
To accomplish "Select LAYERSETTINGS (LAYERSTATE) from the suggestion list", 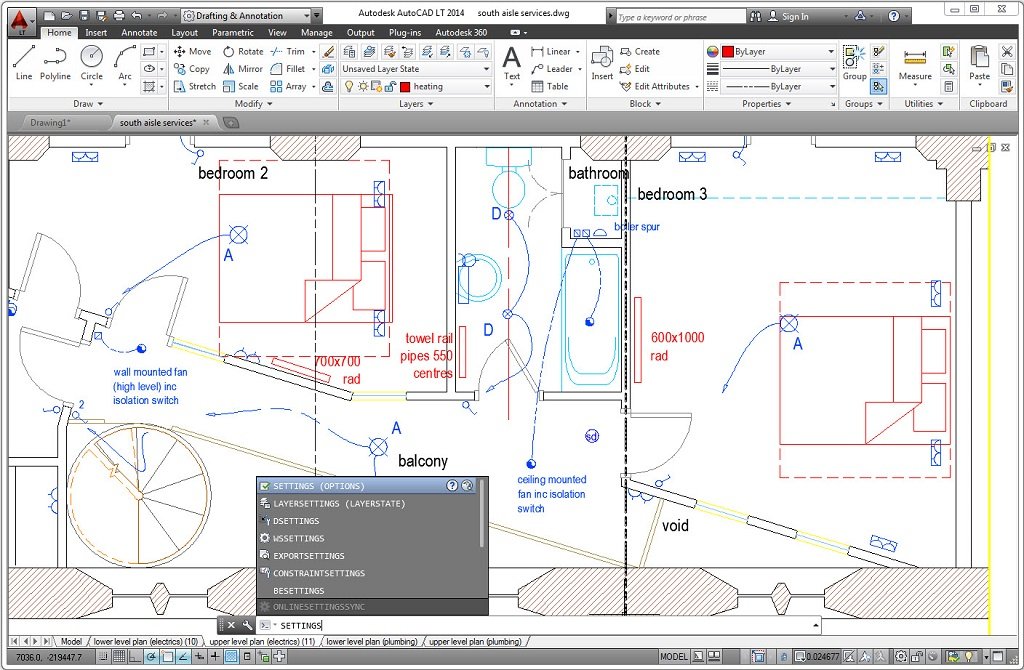I will [x=339, y=504].
